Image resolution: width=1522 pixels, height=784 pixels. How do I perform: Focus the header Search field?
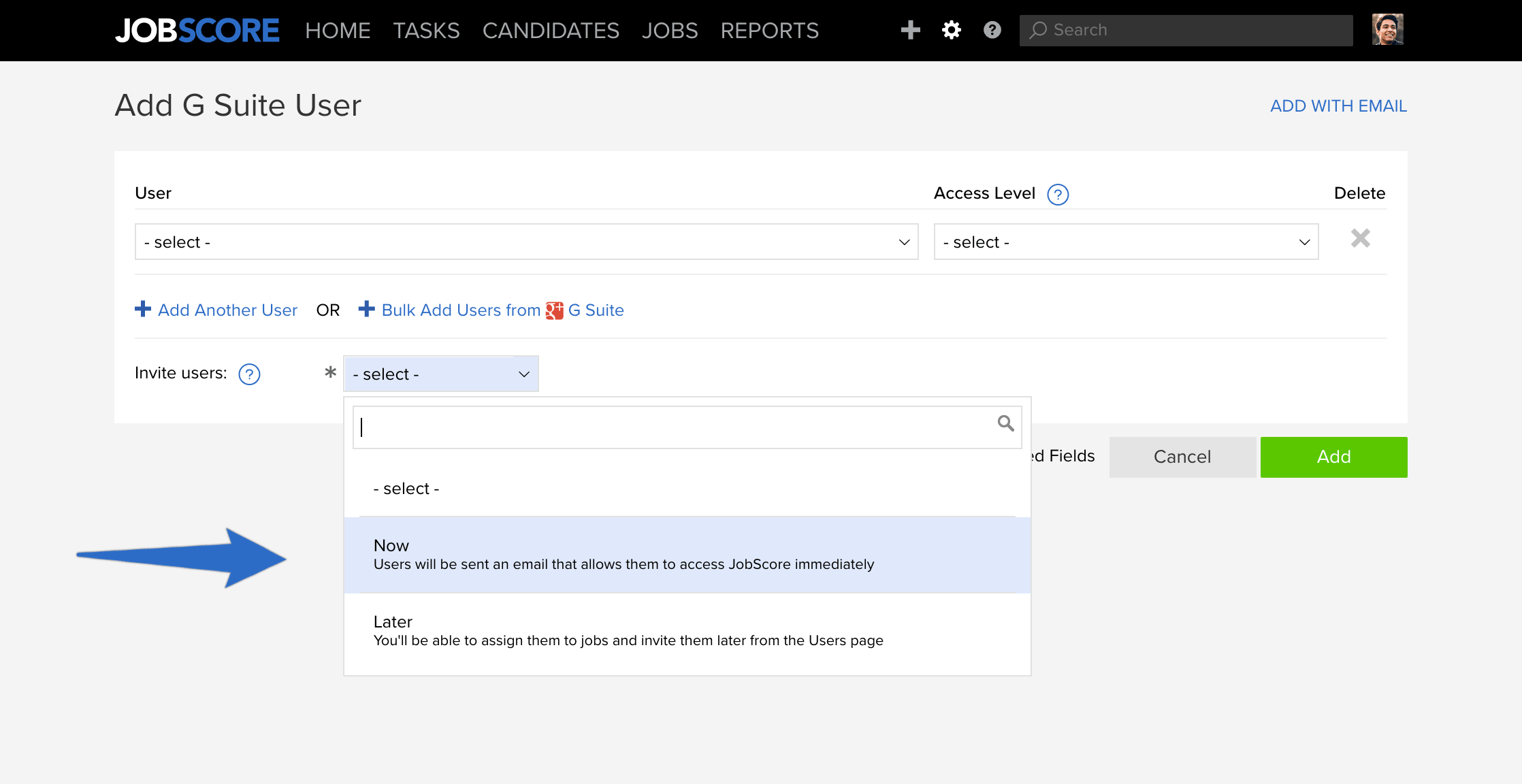point(1186,30)
